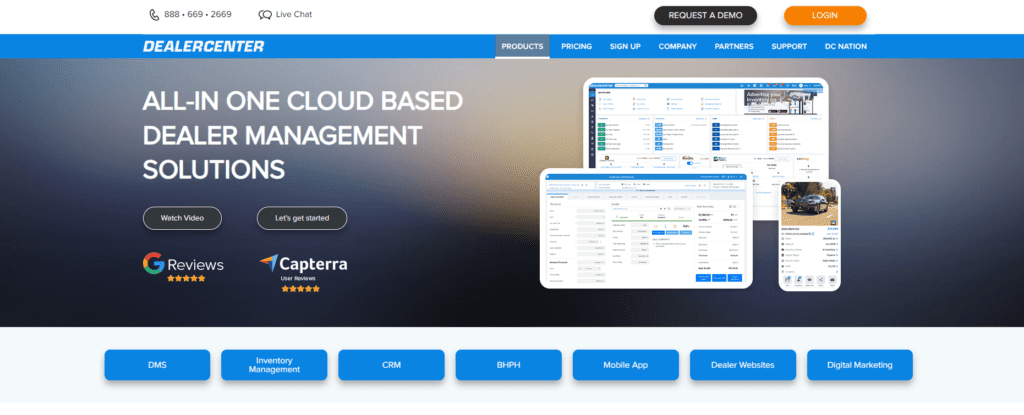Image resolution: width=1024 pixels, height=415 pixels.
Task: Select the BHPH product button
Action: [508, 365]
